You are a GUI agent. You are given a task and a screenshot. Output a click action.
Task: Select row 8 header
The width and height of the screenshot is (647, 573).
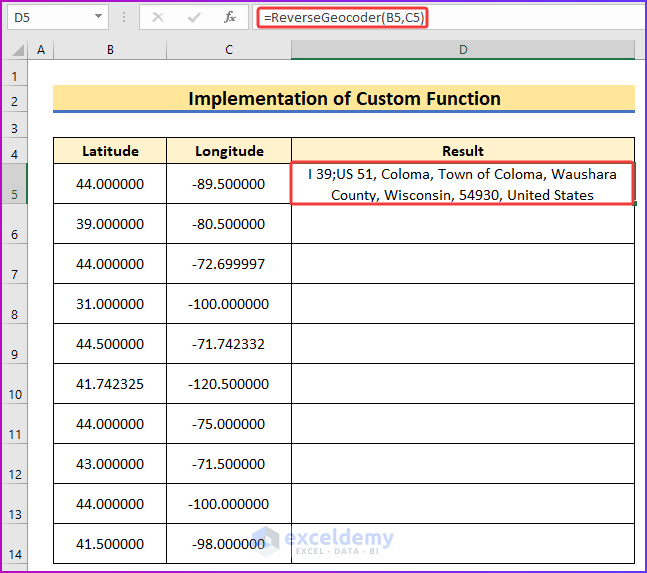(x=14, y=304)
